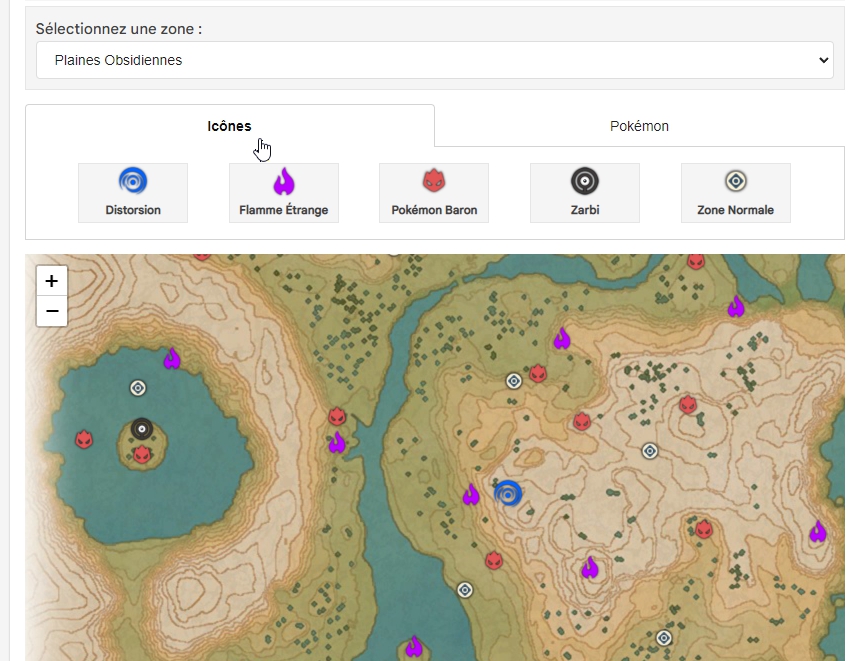857x661 pixels.
Task: Open the zone selection dropdown showing Plaines Obsidiennes
Action: click(x=435, y=60)
